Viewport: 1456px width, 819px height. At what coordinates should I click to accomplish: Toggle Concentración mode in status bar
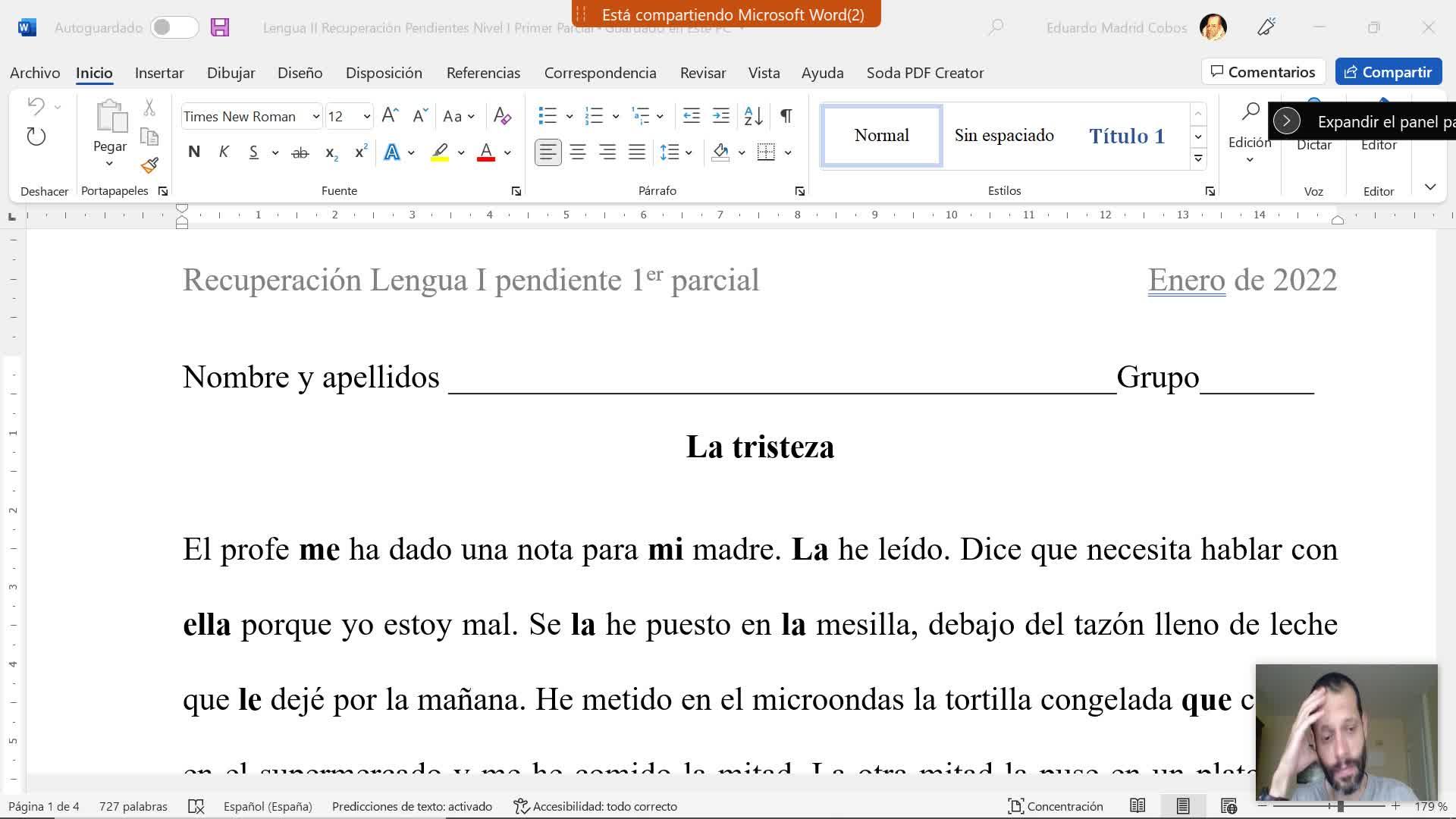click(1055, 806)
